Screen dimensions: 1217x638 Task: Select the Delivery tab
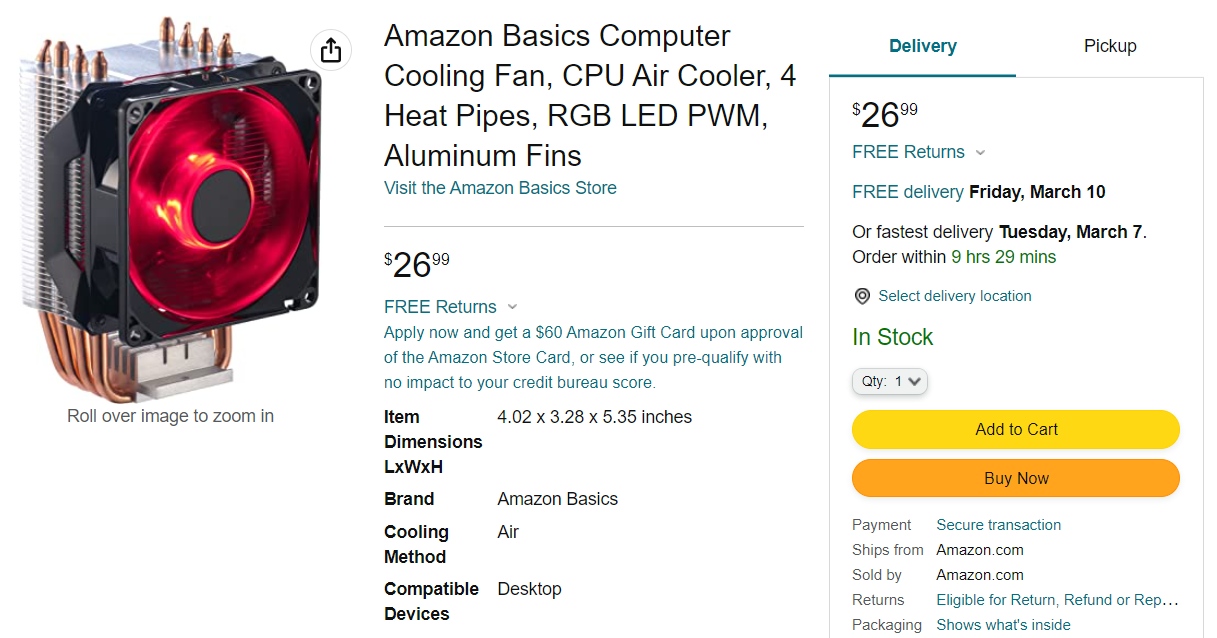pyautogui.click(x=922, y=46)
